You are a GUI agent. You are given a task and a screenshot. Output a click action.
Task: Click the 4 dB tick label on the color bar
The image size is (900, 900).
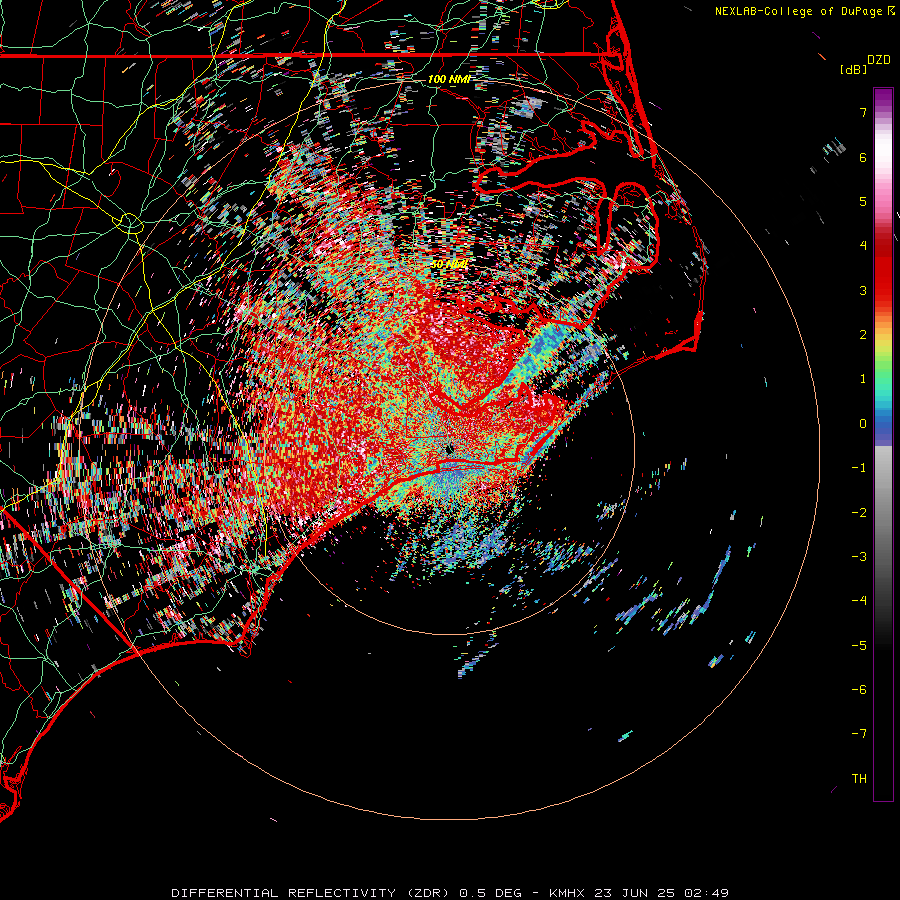[x=863, y=246]
